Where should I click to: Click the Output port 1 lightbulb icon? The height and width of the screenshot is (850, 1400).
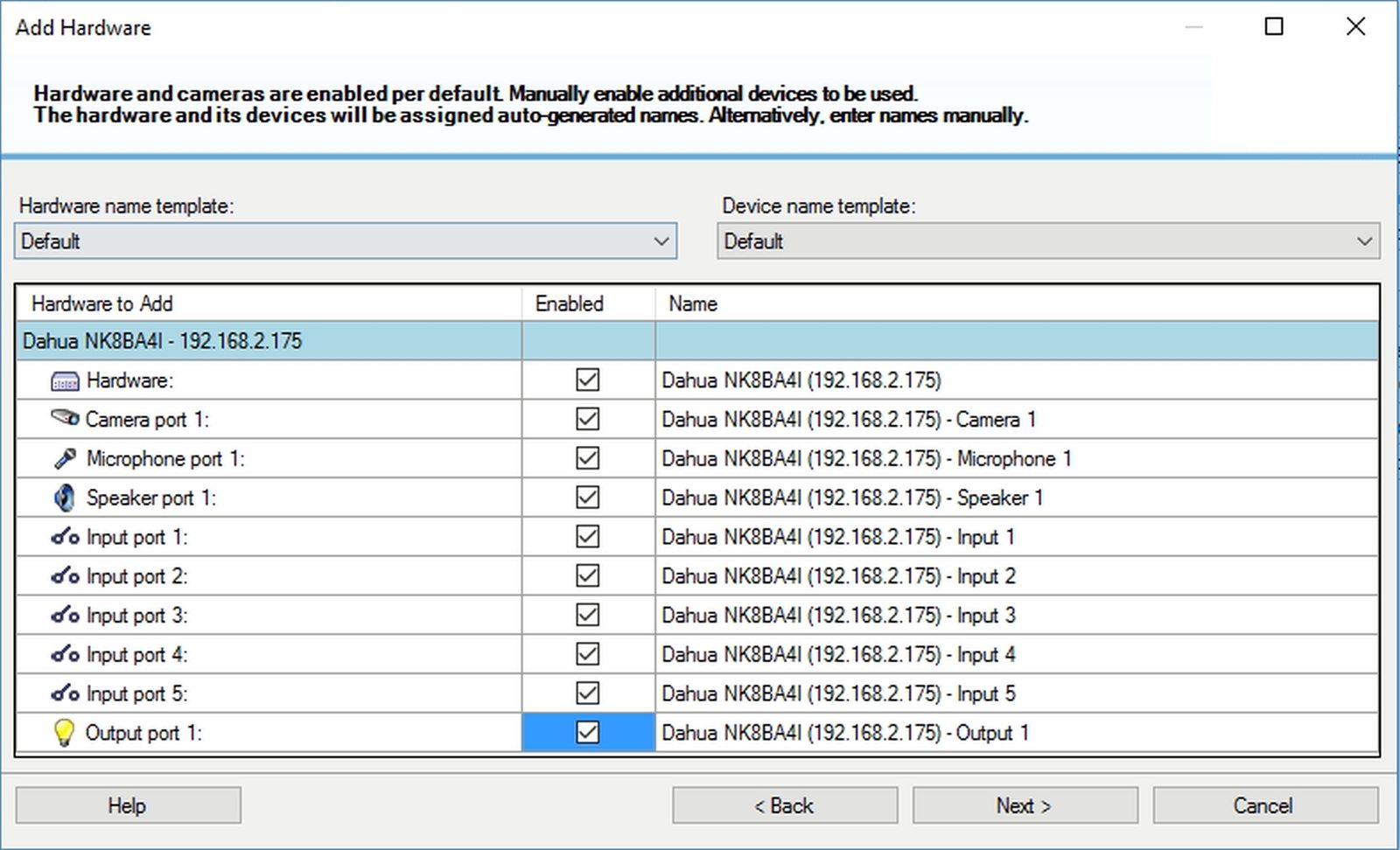64,733
